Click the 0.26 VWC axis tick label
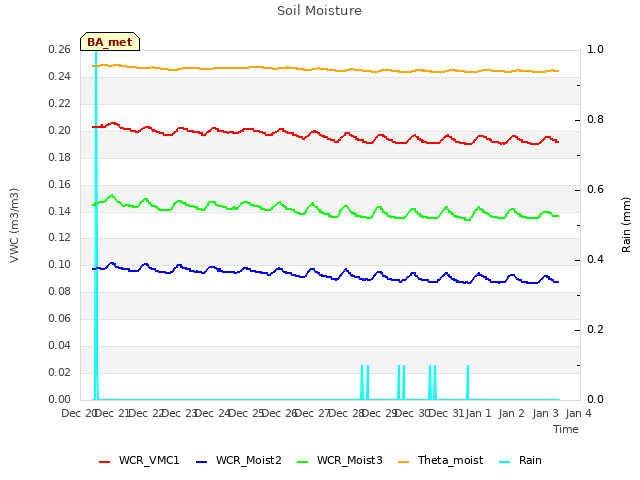The image size is (640, 480). point(60,50)
